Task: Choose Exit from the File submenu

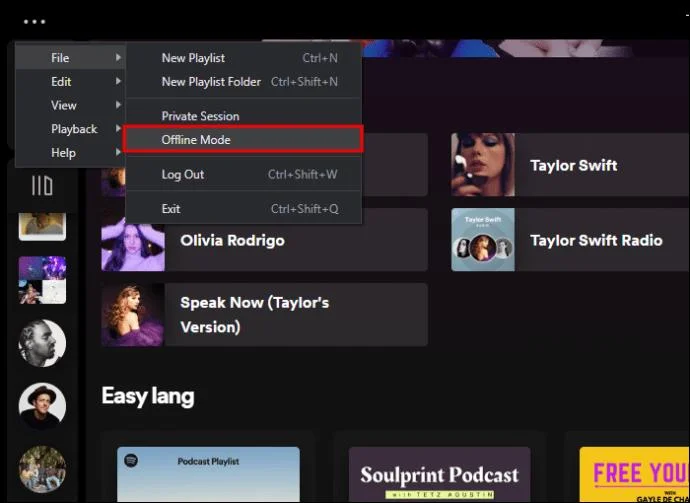Action: [244, 209]
